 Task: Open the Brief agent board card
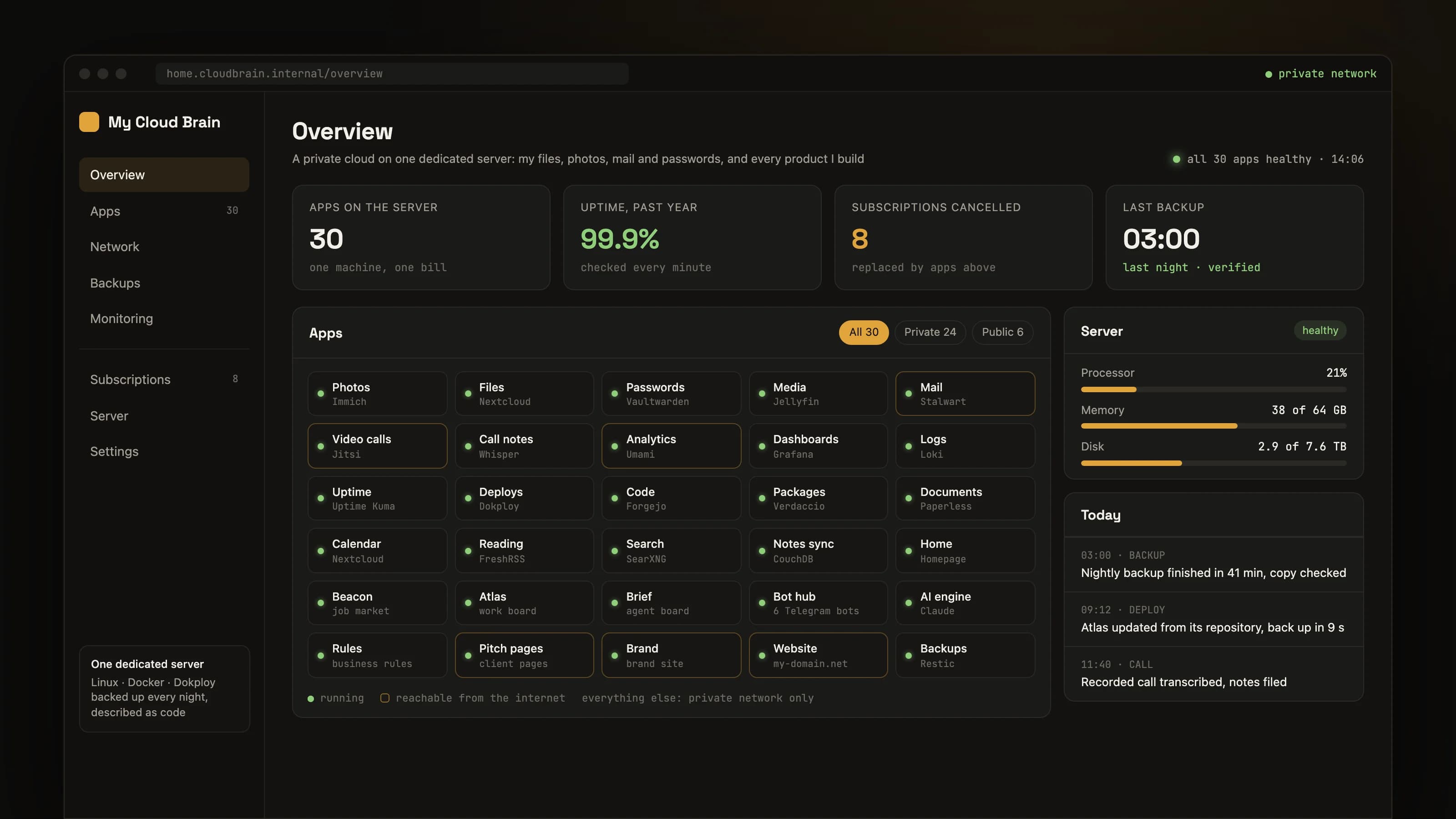pyautogui.click(x=671, y=602)
